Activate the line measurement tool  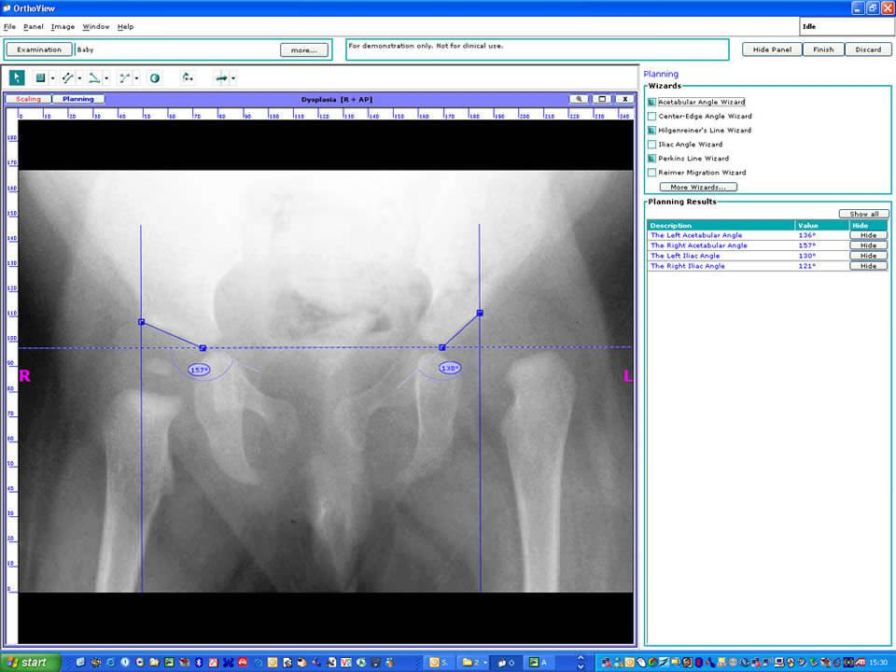(68, 78)
